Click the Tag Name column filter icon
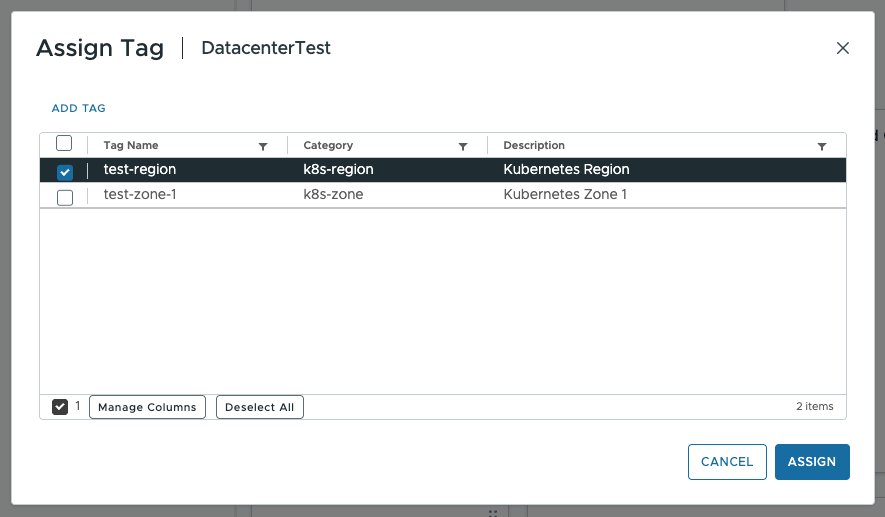The image size is (885, 517). [263, 146]
